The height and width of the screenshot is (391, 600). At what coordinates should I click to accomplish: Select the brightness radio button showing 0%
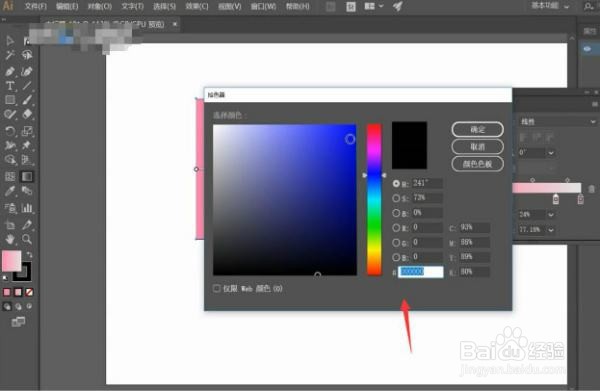point(396,213)
